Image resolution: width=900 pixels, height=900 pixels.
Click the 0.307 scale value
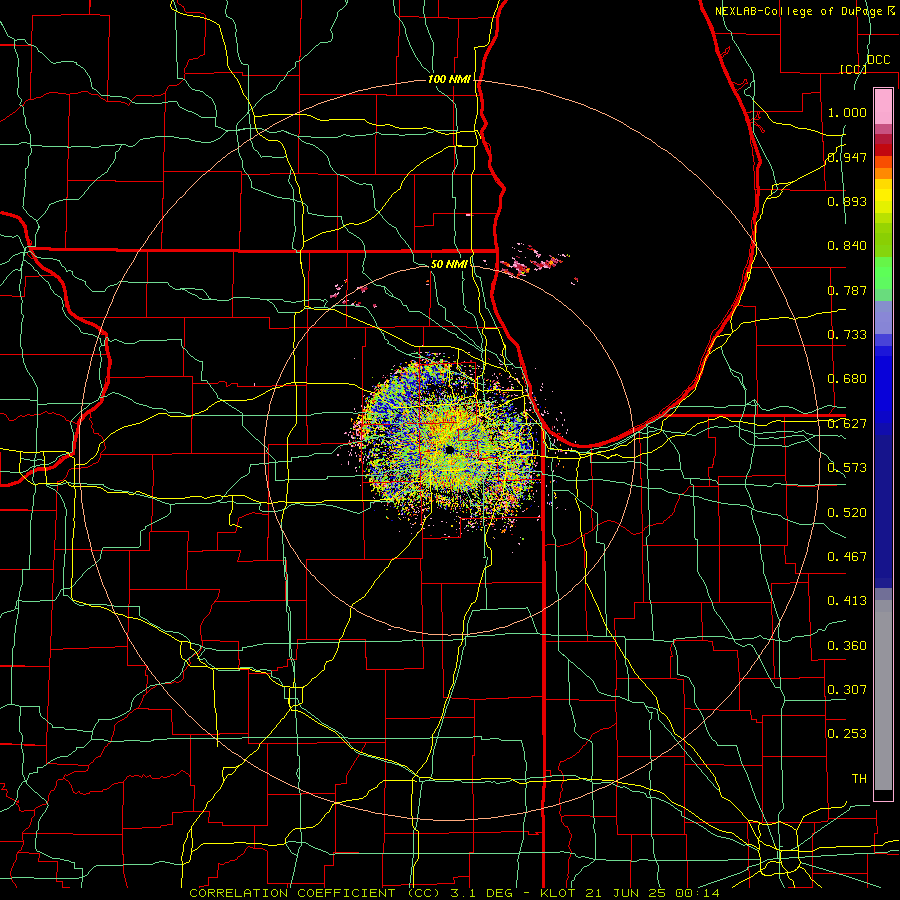847,690
